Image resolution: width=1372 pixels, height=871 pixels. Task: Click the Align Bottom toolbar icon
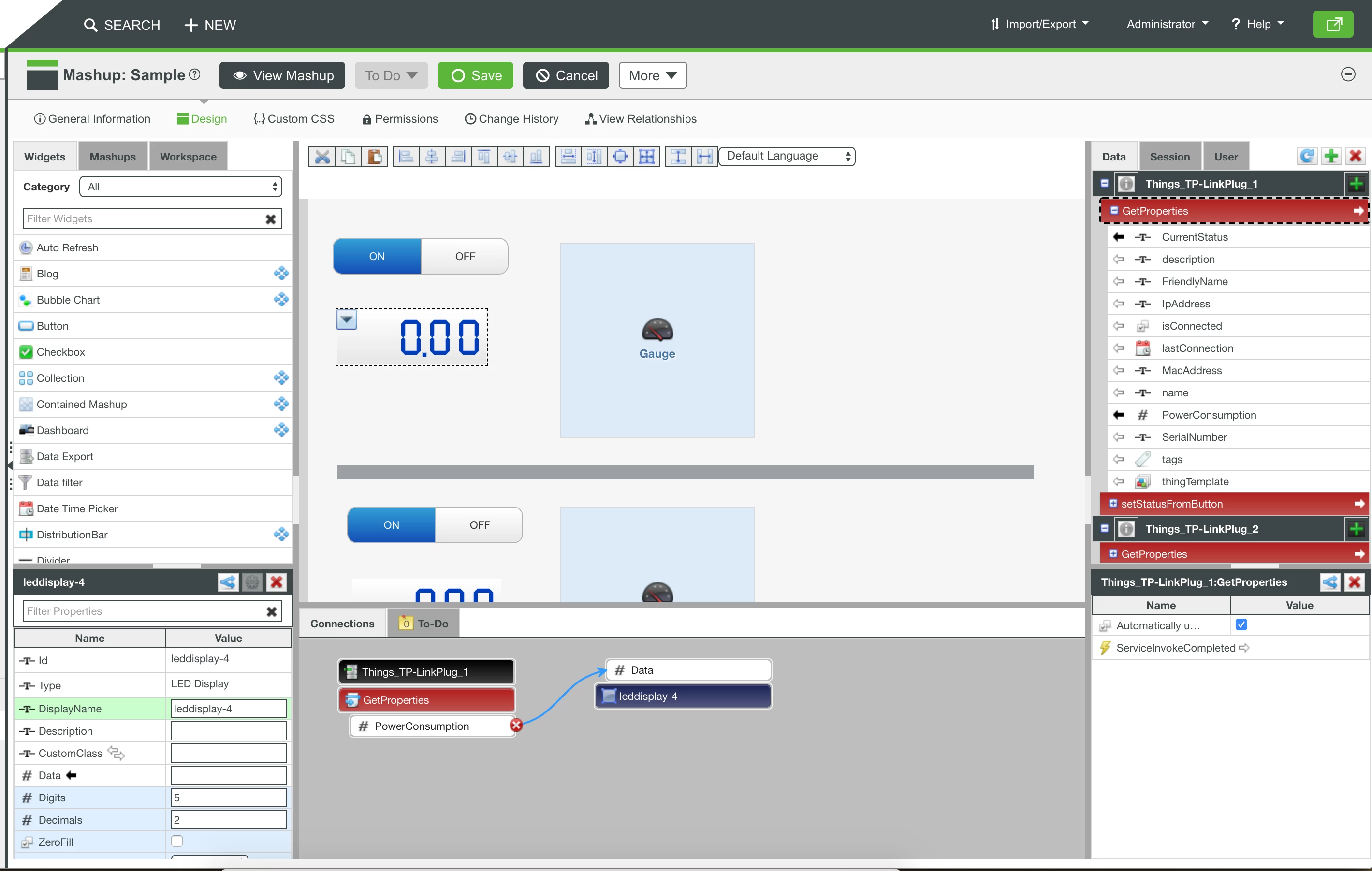coord(536,157)
